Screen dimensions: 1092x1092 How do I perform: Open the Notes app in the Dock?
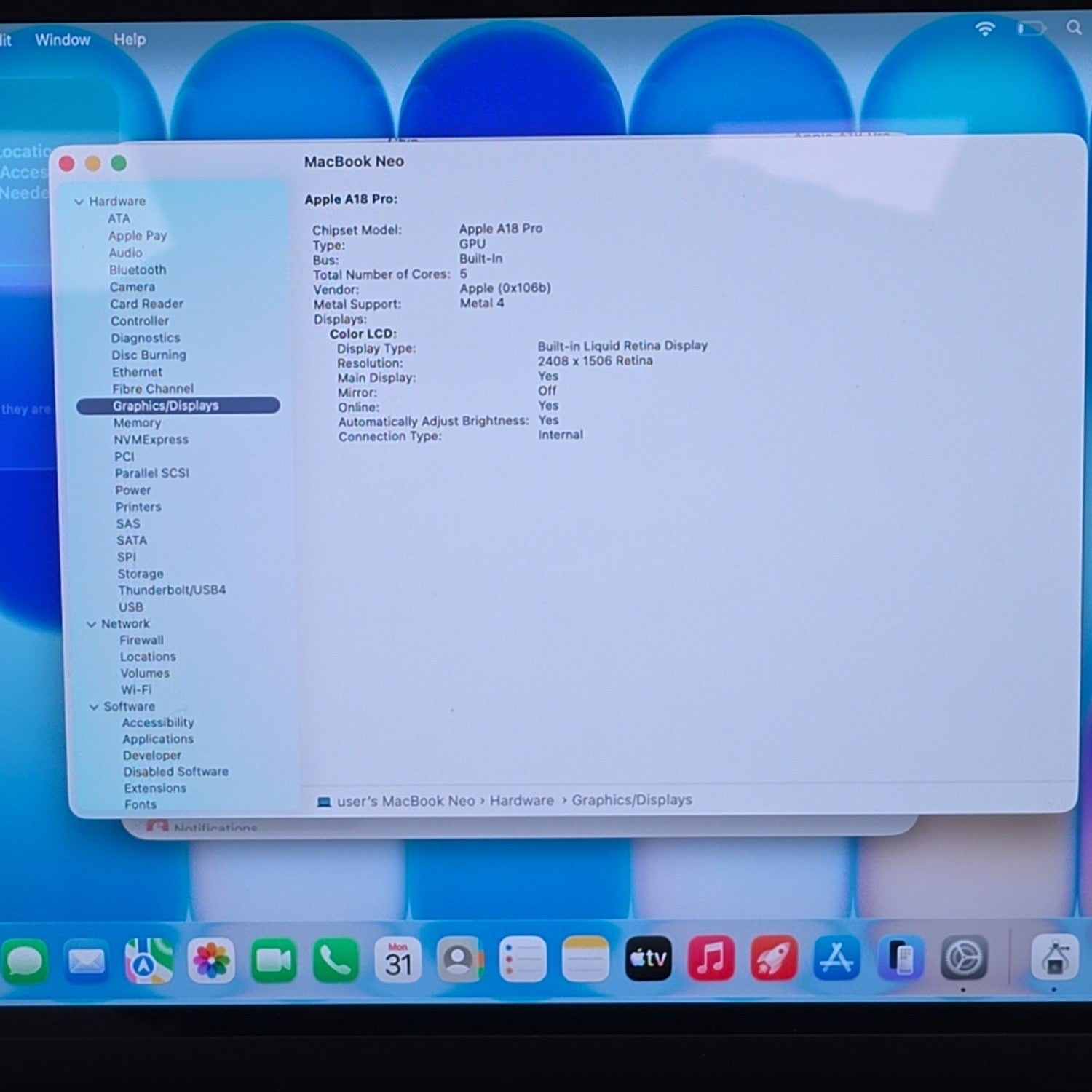click(585, 960)
